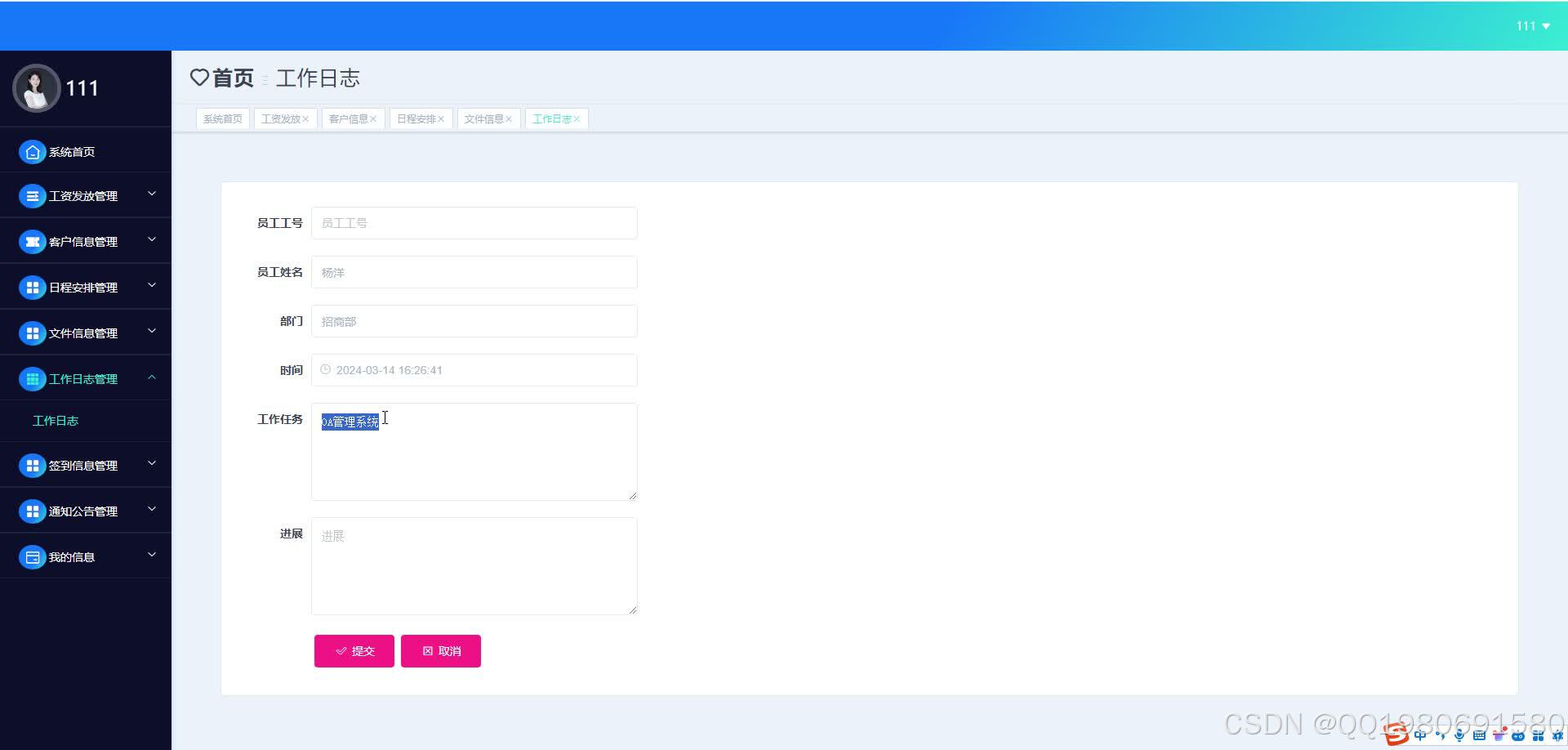
Task: Close the 客户信息 tab
Action: click(x=373, y=119)
